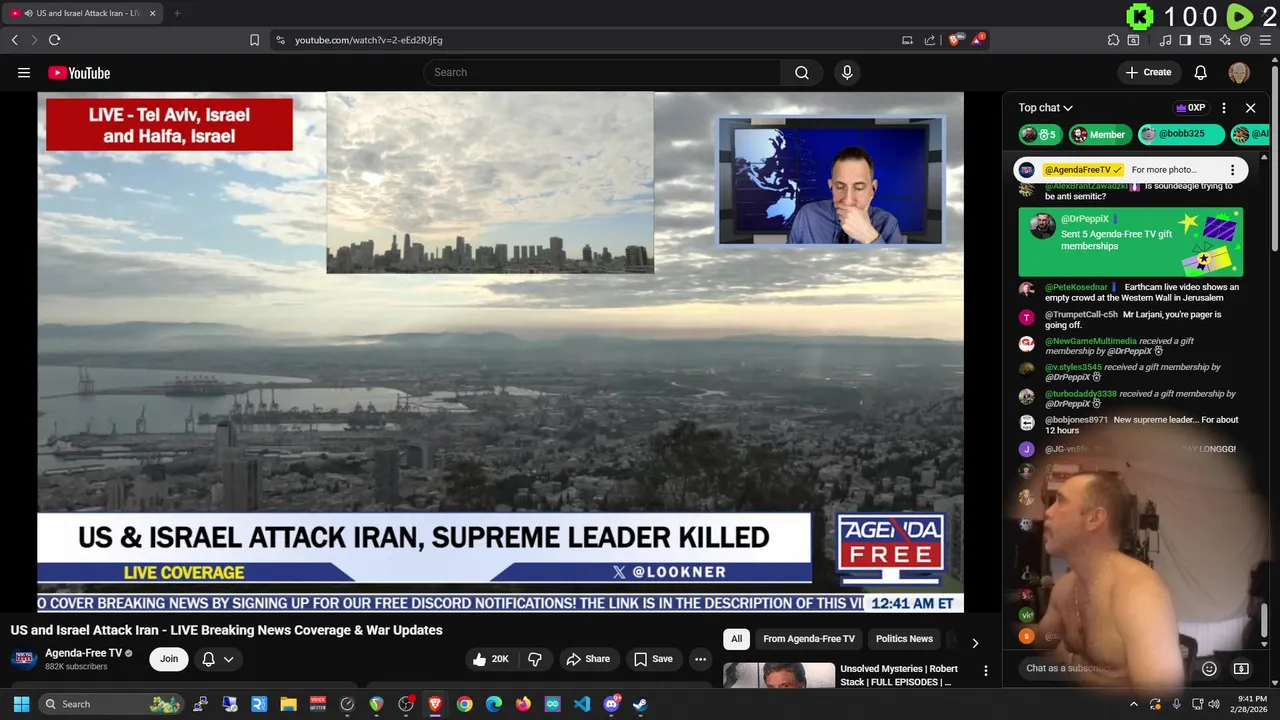Open the pinned AgendaFreeTV message options
Screen dimensions: 1280x720
[x=1232, y=170]
